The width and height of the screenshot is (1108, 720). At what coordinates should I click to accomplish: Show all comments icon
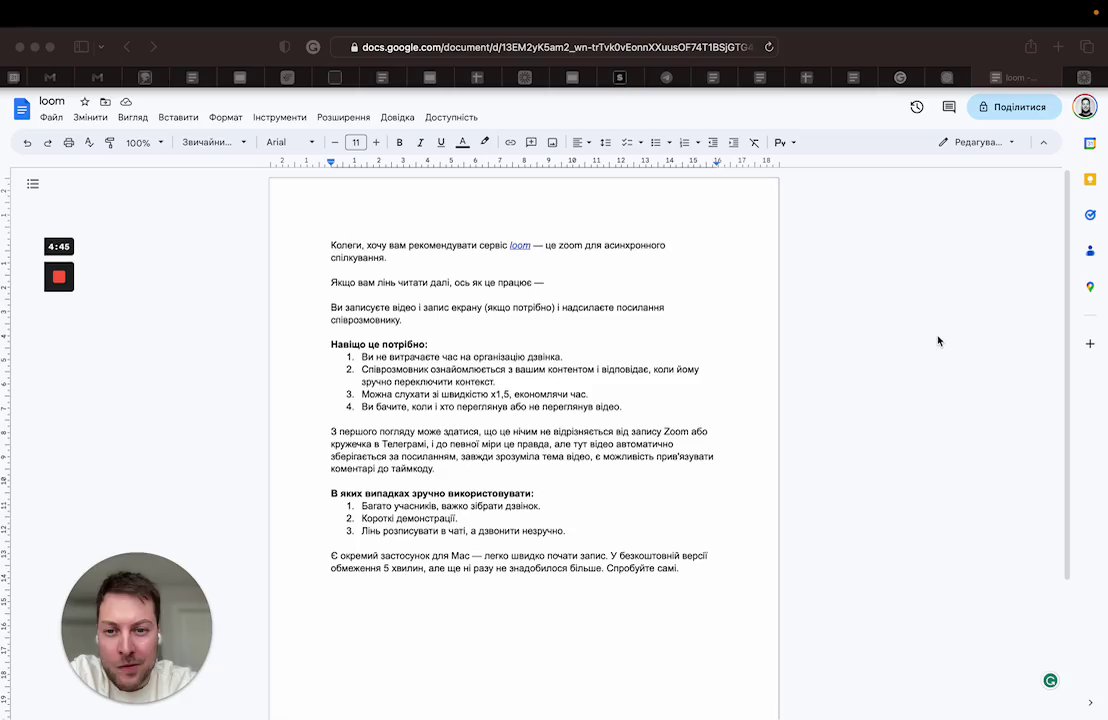click(x=949, y=107)
